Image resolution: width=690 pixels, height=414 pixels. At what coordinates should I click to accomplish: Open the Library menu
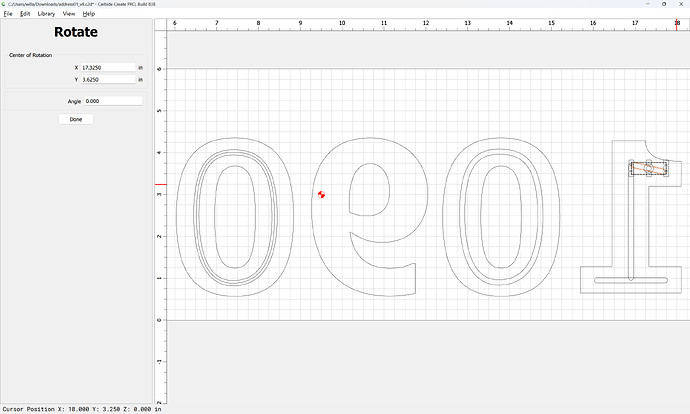pyautogui.click(x=46, y=14)
